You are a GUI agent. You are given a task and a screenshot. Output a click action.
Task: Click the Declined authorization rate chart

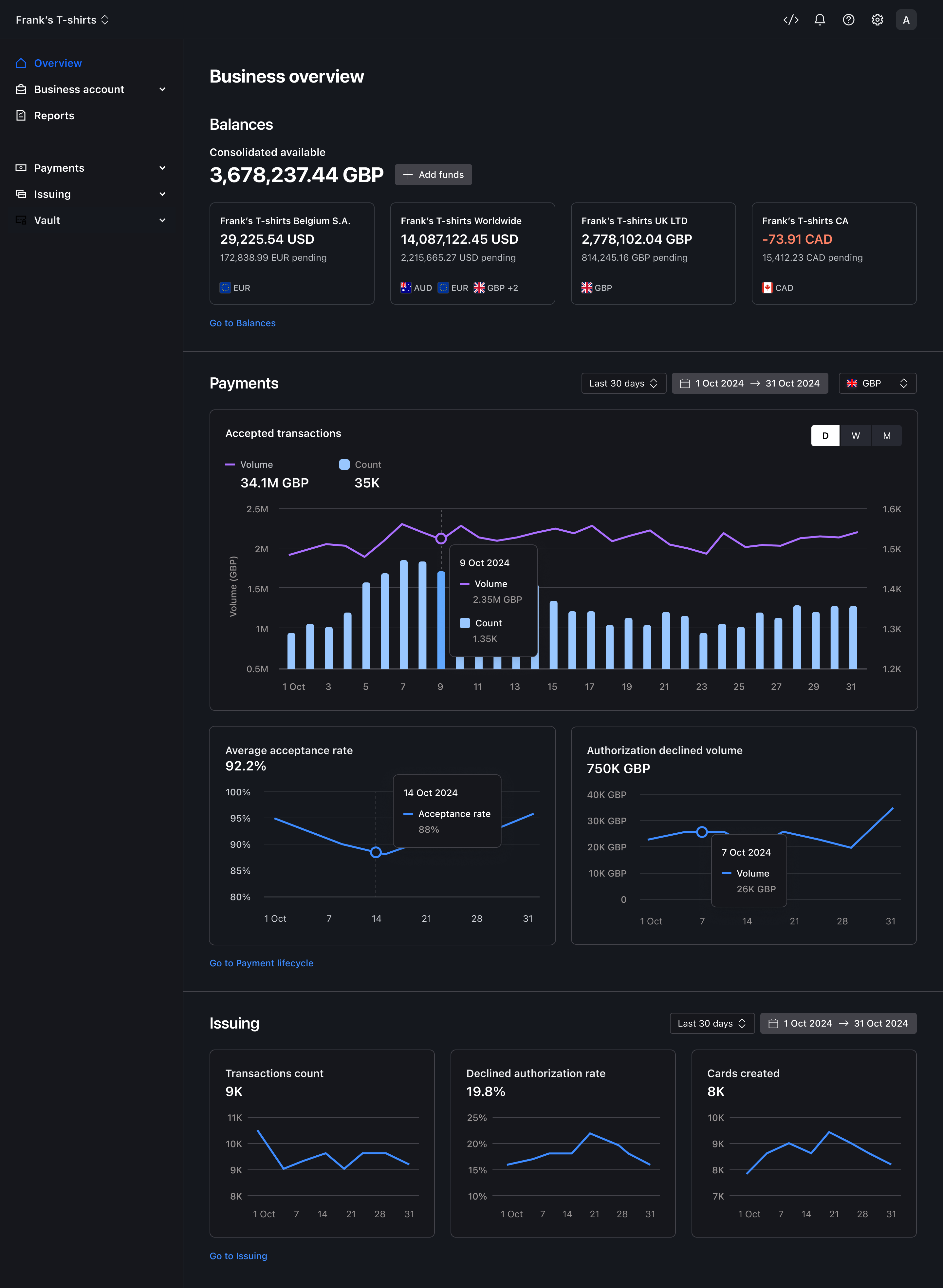click(563, 1144)
